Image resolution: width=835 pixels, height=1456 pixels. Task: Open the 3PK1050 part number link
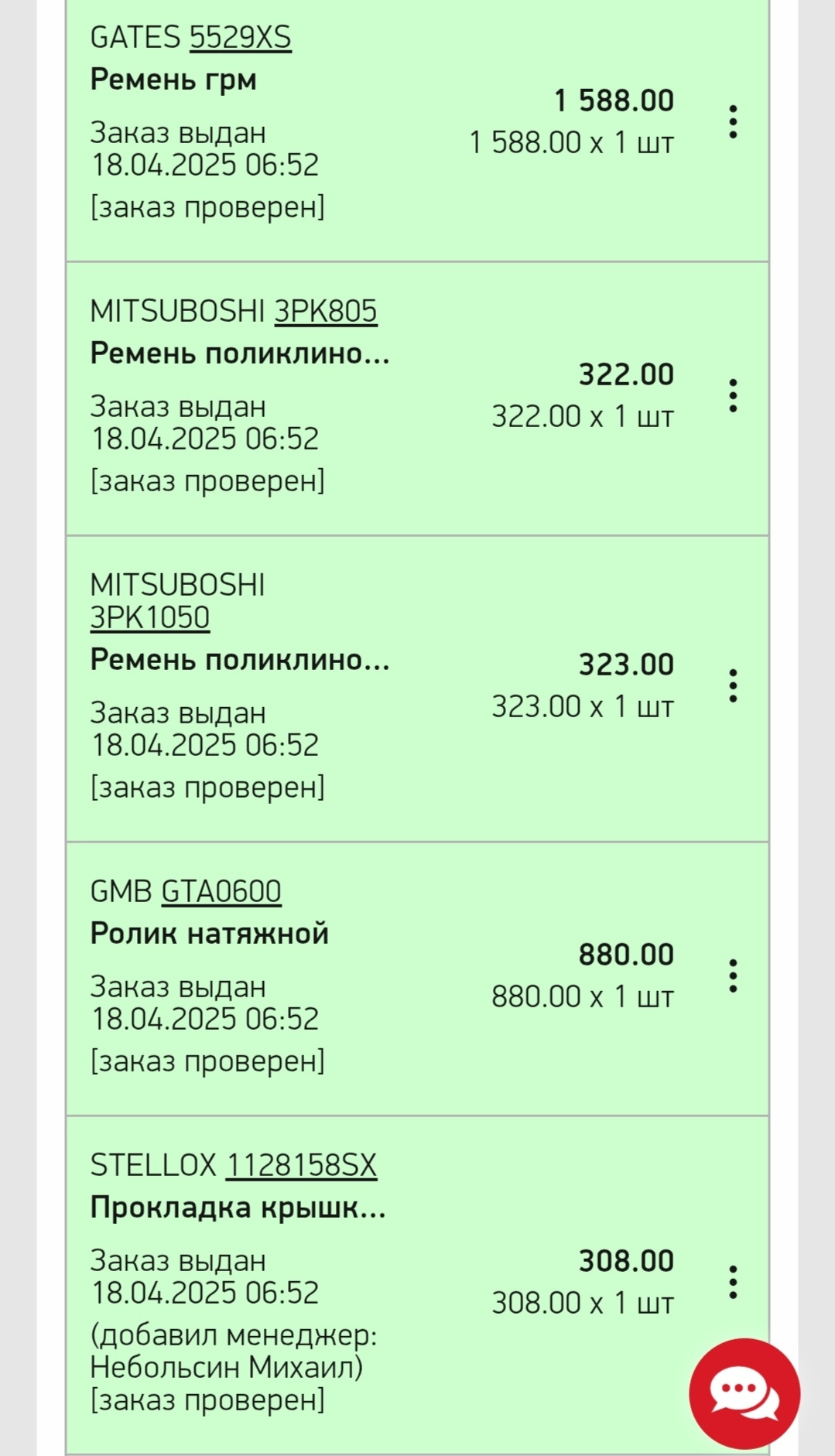(x=150, y=617)
